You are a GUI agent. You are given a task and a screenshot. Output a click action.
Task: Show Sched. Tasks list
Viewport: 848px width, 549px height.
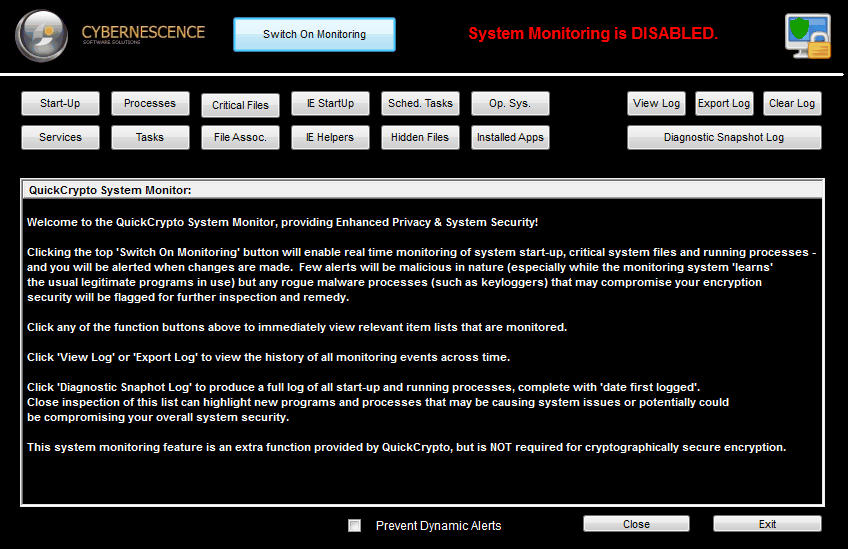pyautogui.click(x=420, y=103)
